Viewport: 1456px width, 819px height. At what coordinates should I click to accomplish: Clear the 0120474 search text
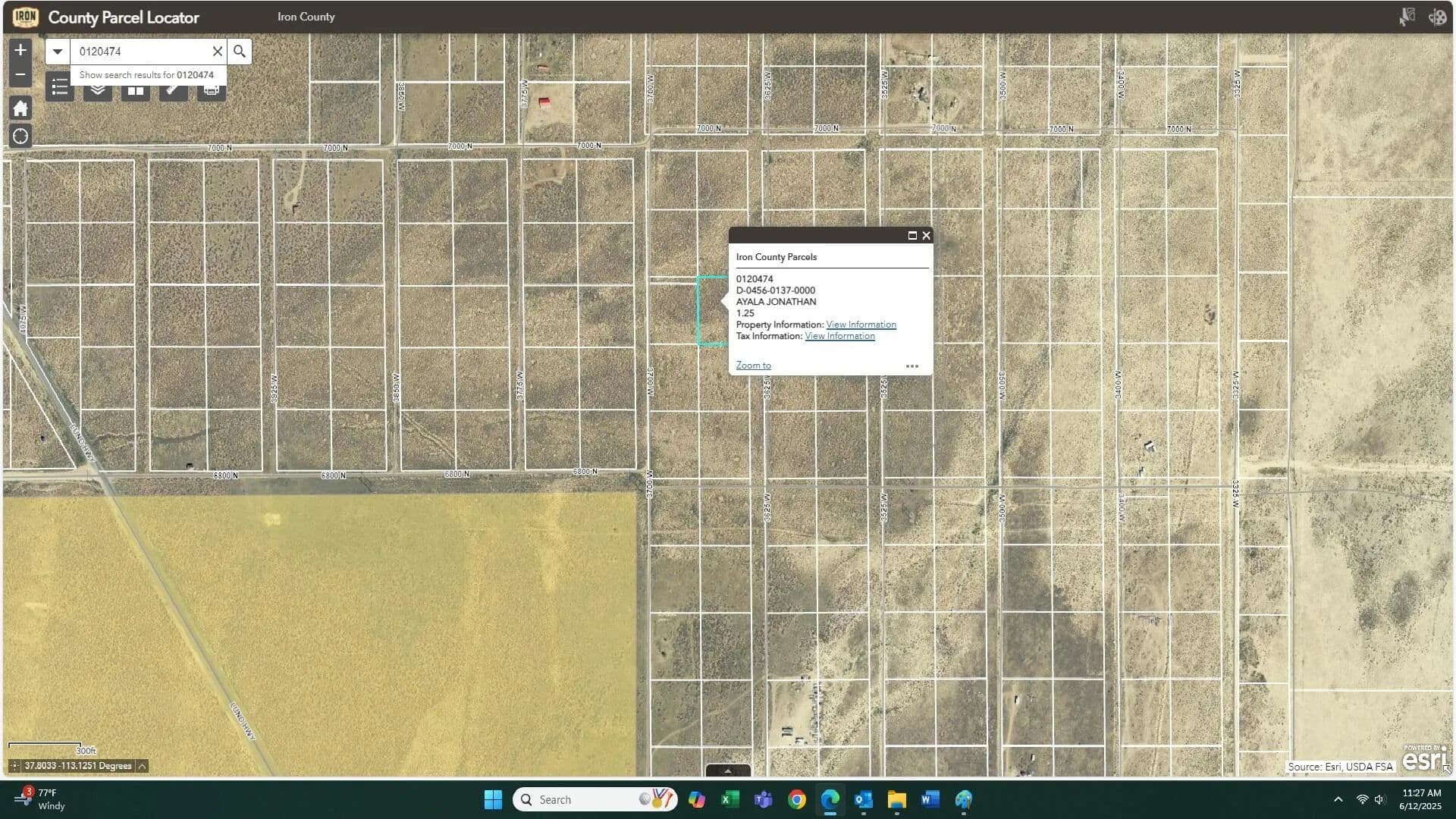pyautogui.click(x=218, y=52)
